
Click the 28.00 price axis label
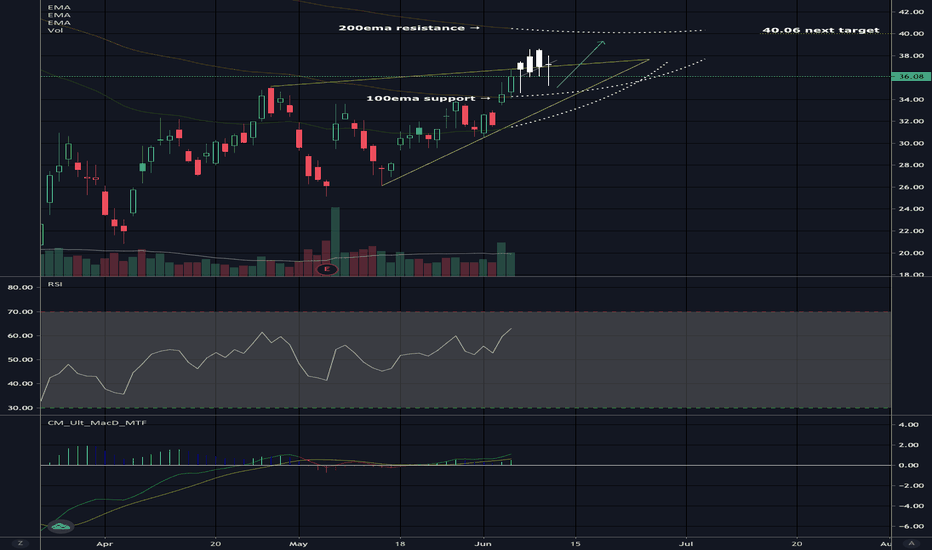click(x=911, y=165)
